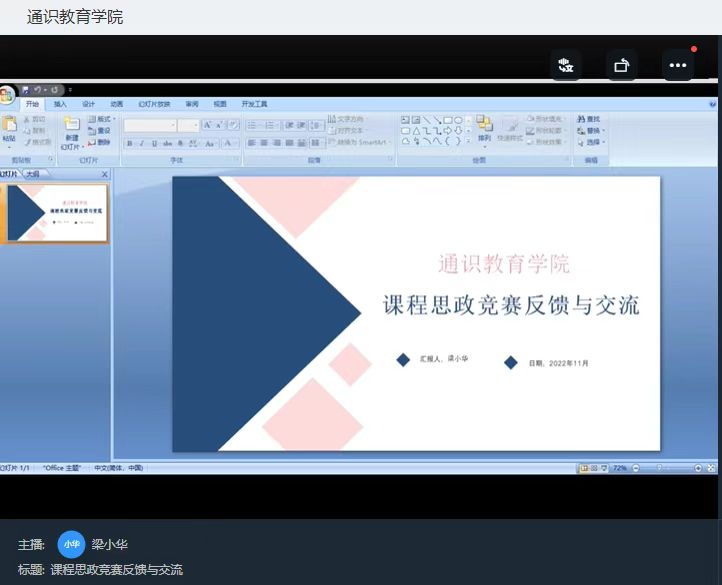Open the three-dots more options button

678,66
